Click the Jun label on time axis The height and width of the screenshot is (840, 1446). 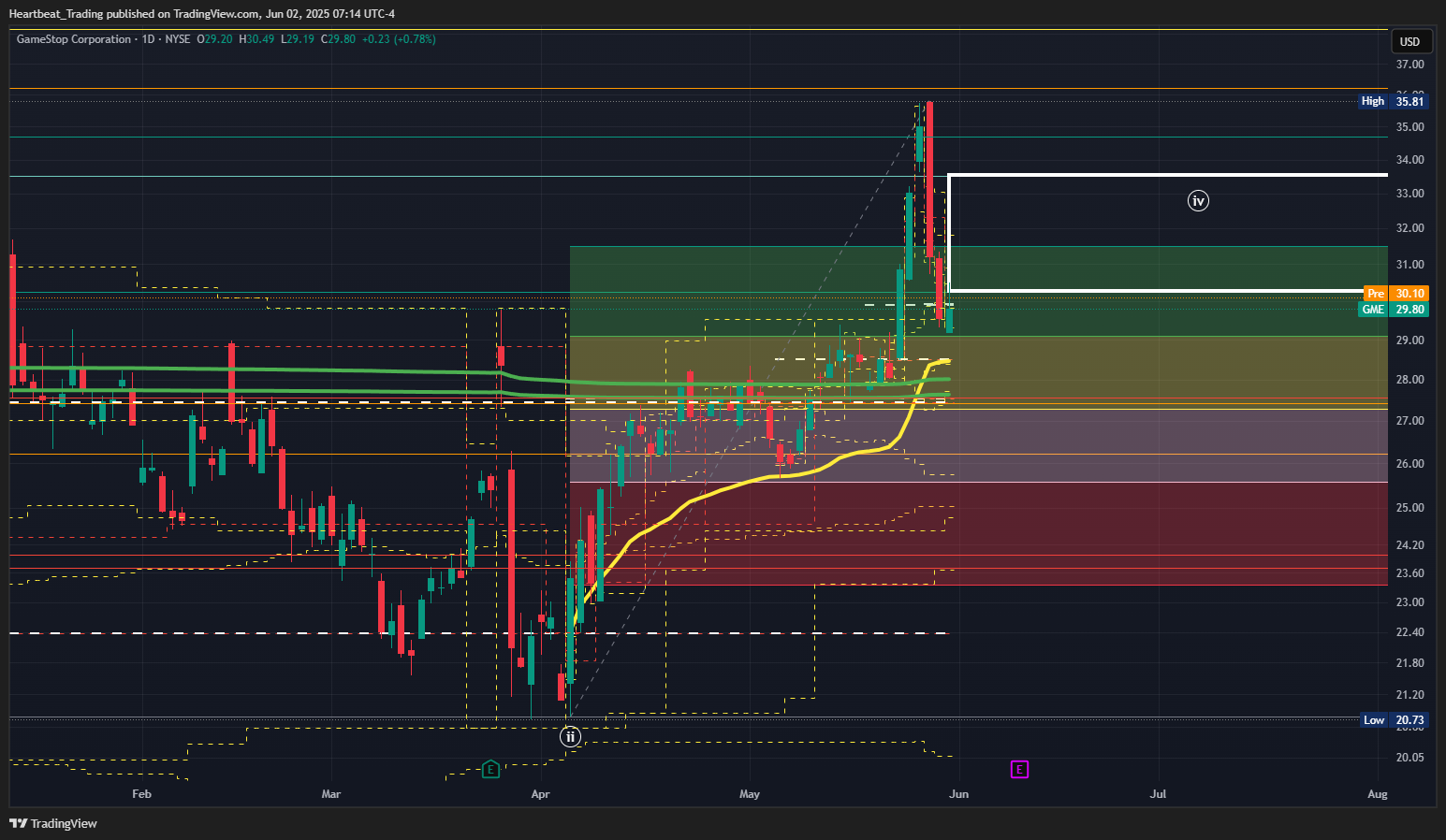point(958,794)
